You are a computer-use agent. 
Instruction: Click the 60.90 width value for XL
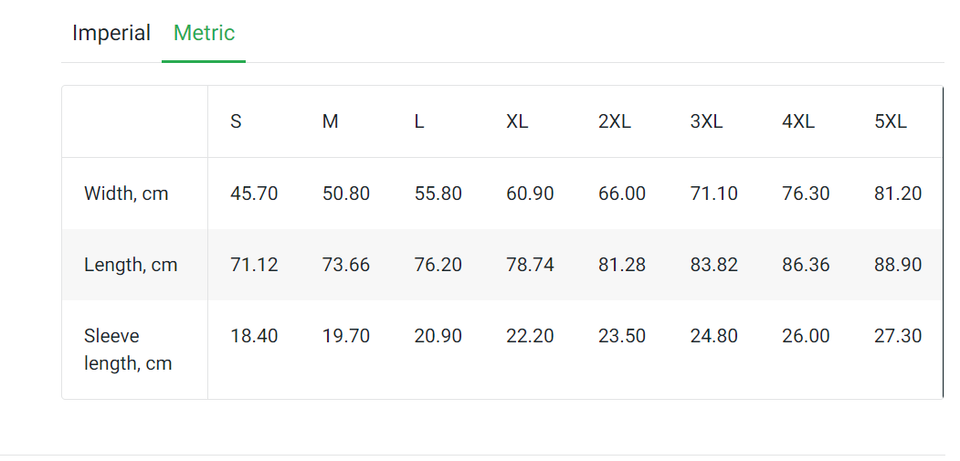(530, 194)
